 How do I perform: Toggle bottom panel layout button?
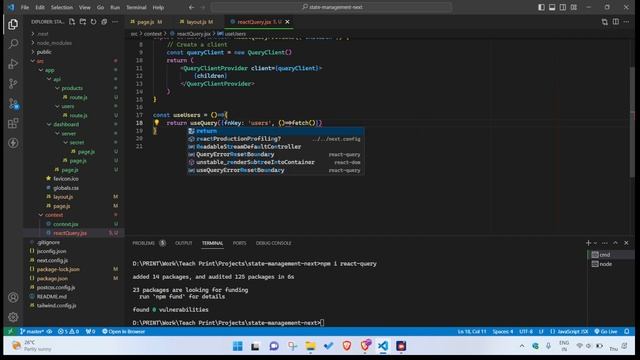pyautogui.click(x=552, y=7)
